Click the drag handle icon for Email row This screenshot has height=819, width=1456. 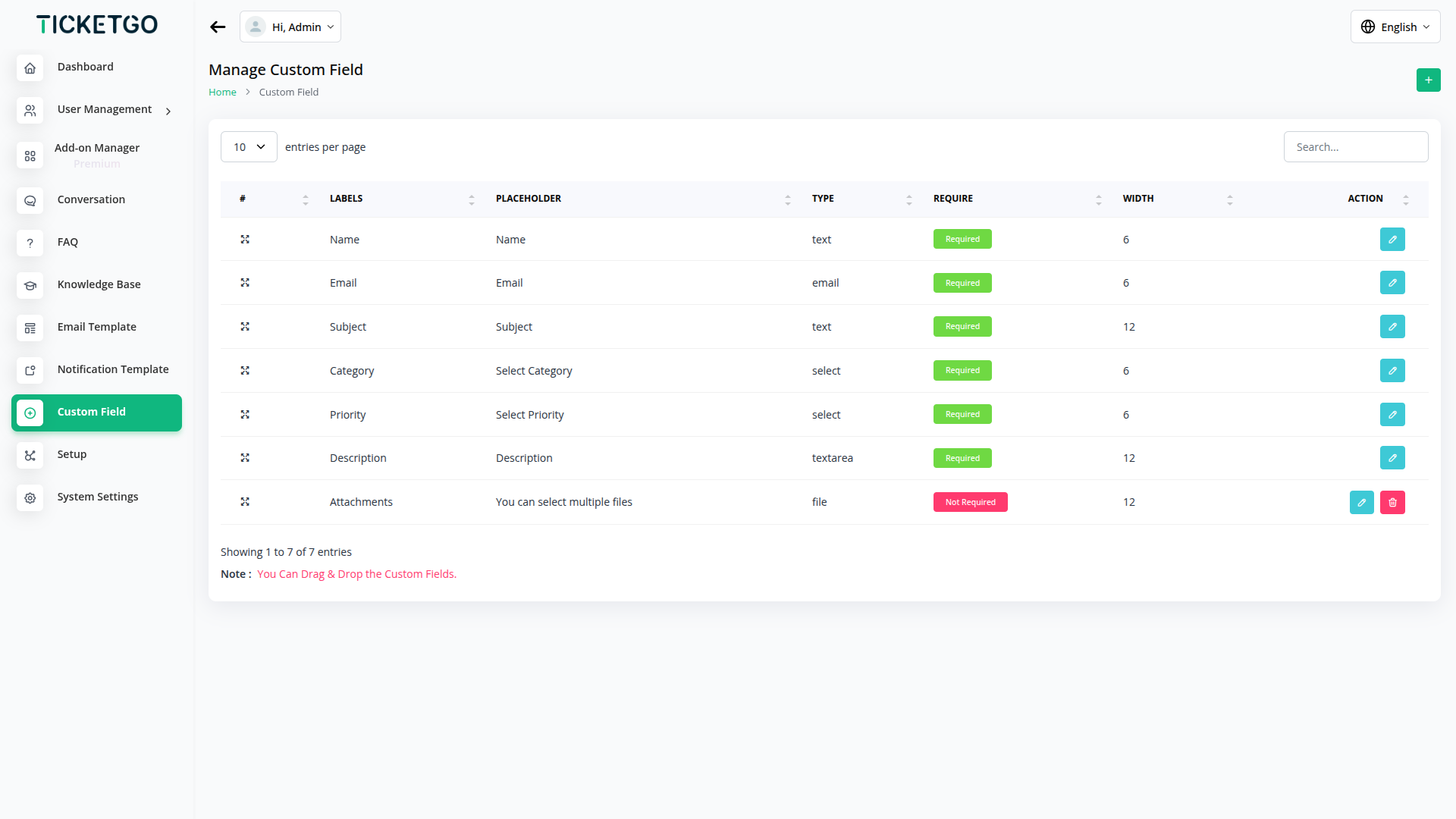pos(245,283)
